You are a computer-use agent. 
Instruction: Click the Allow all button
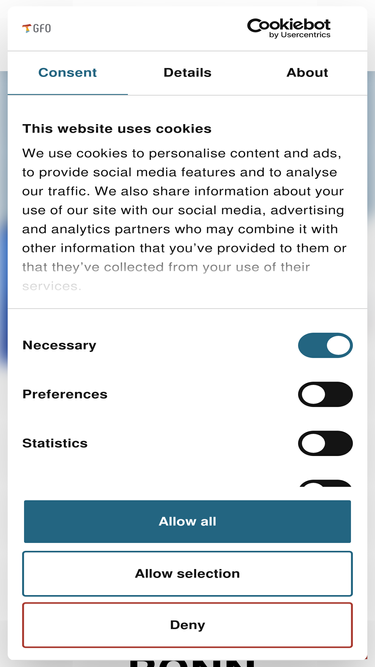point(188,522)
